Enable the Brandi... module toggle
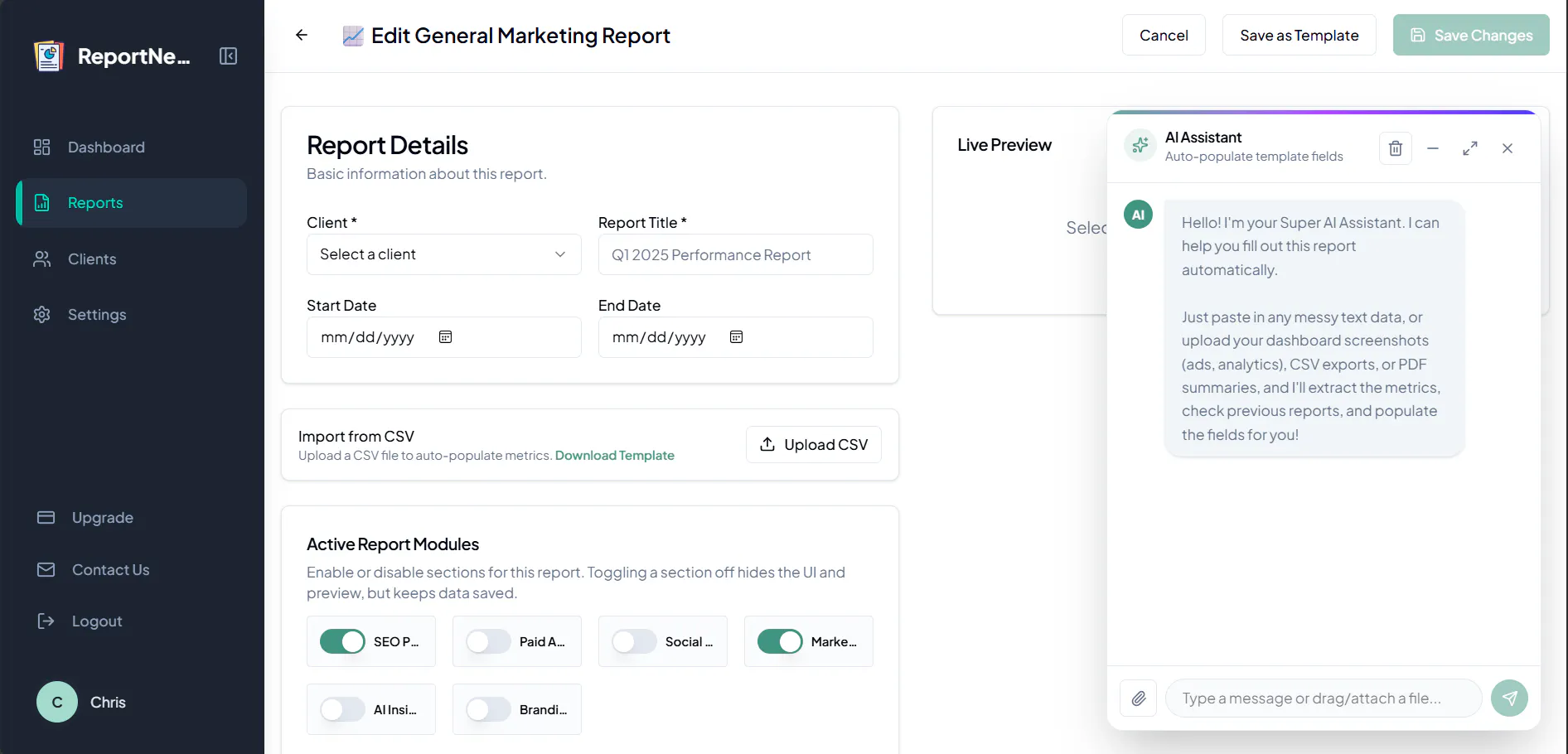 point(488,710)
